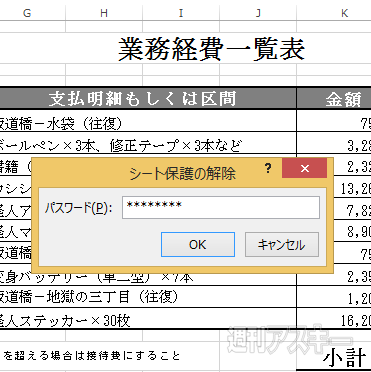Select the amount cell starting 2,32
371x372 pixels.
pyautogui.click(x=353, y=165)
